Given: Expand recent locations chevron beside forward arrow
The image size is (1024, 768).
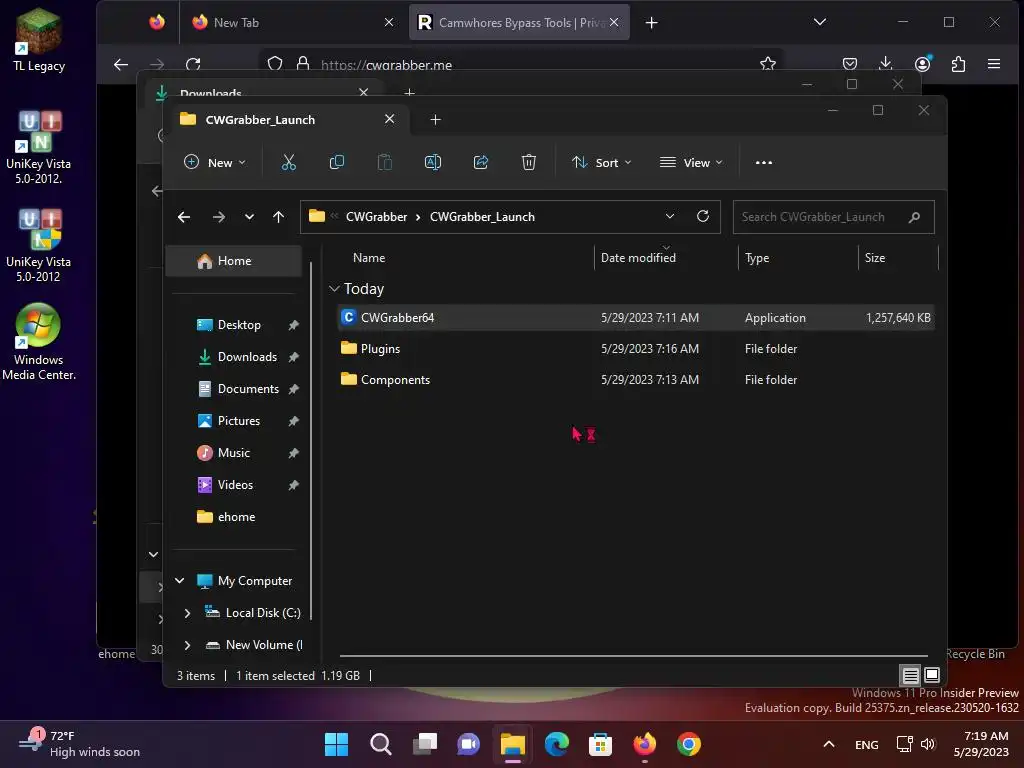Looking at the screenshot, I should (249, 217).
